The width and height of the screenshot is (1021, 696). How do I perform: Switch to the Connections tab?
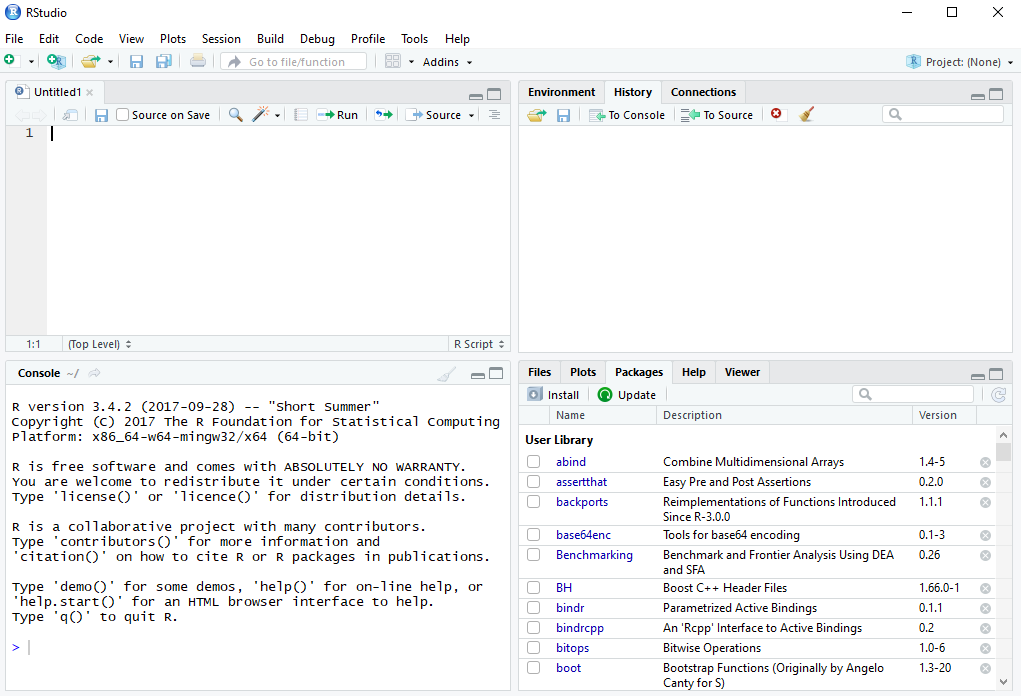tap(703, 92)
